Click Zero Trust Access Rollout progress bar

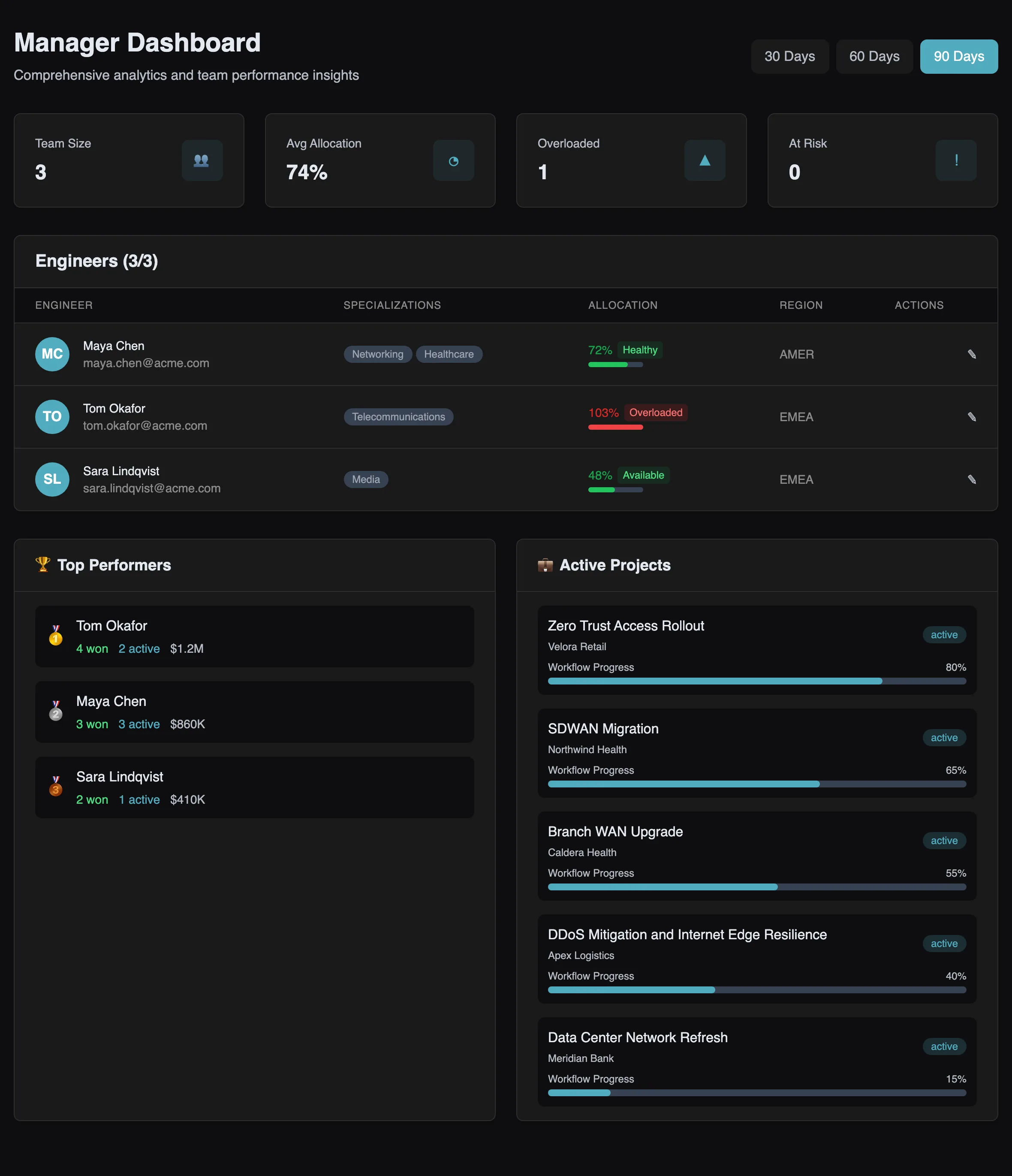click(x=757, y=681)
